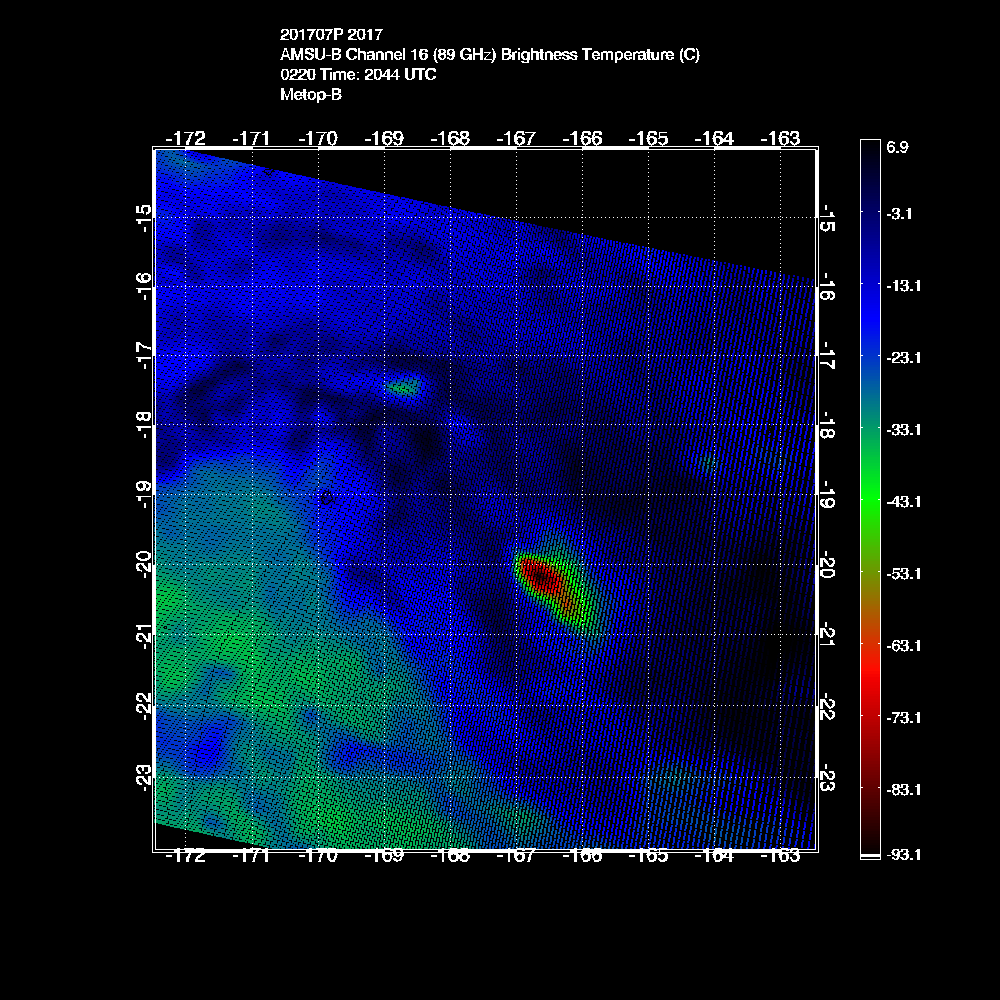Click the -167 longitude label on top axis
This screenshot has width=1000, height=1000.
point(517,137)
